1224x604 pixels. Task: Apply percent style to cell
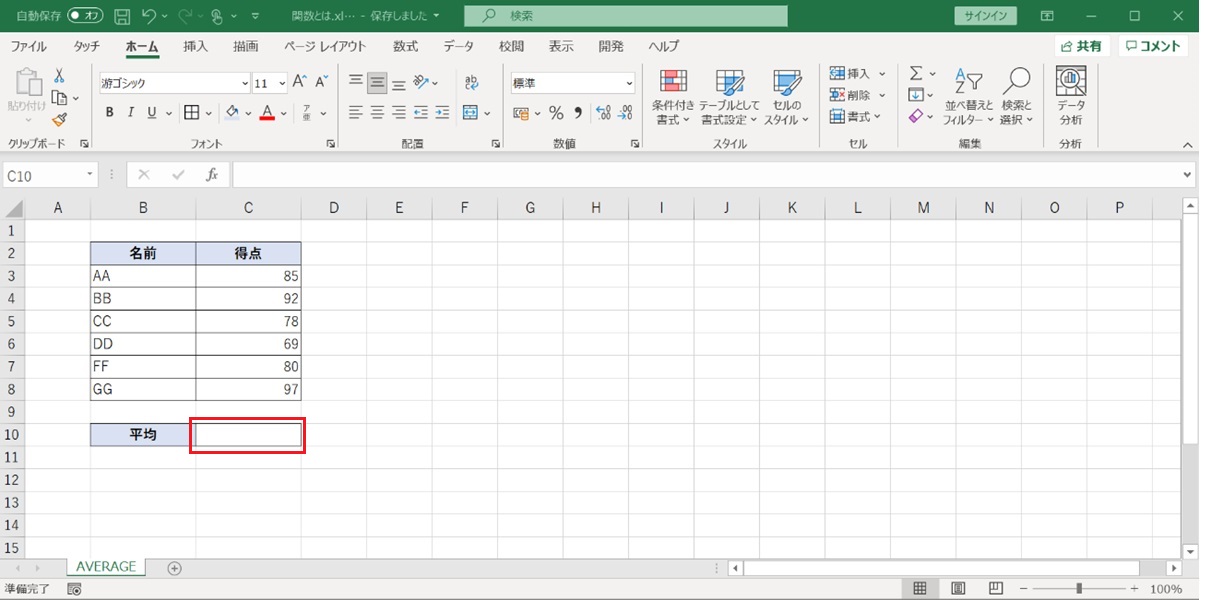pos(556,113)
